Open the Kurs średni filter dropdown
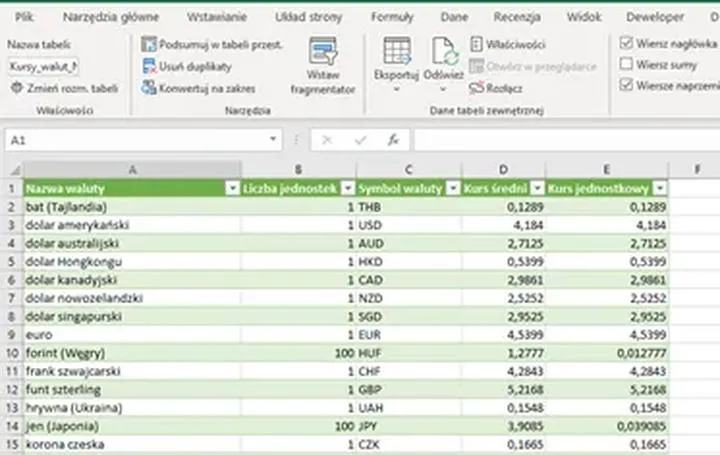This screenshot has height=455, width=720. 535,188
